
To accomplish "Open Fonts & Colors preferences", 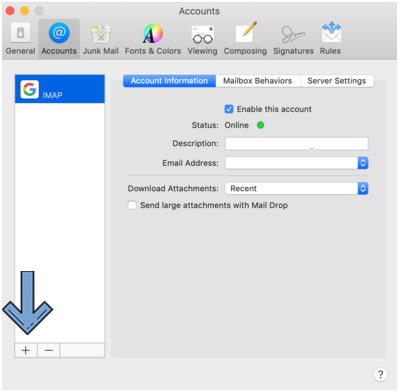I will 153,39.
